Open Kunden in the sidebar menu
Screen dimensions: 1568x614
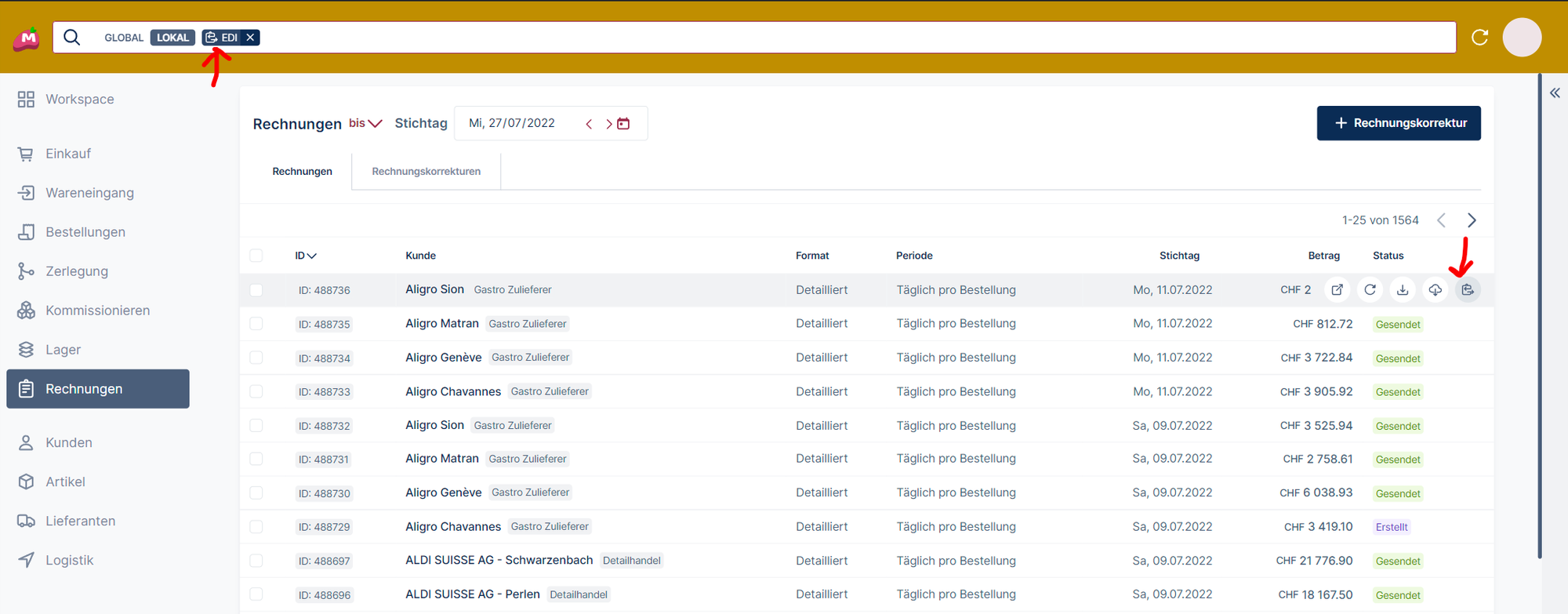point(69,443)
